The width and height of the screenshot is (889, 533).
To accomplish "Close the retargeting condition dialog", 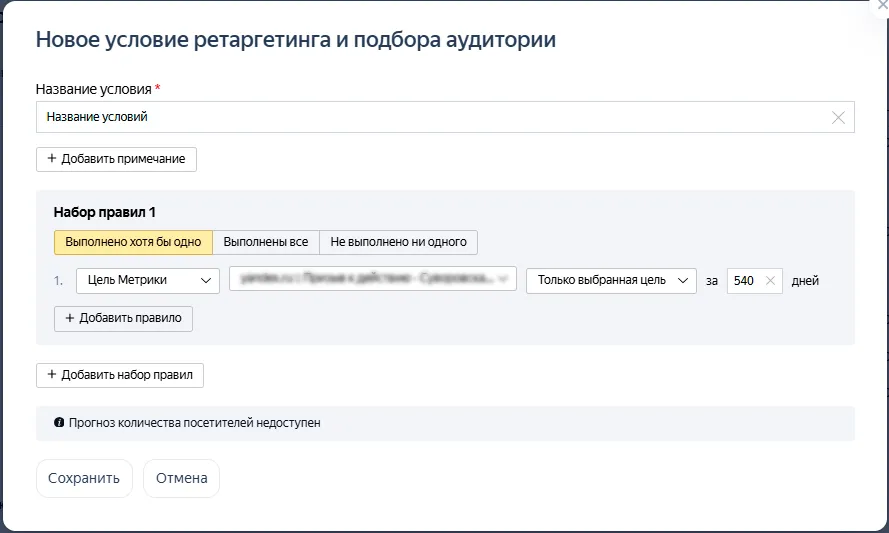I will tap(882, 5).
